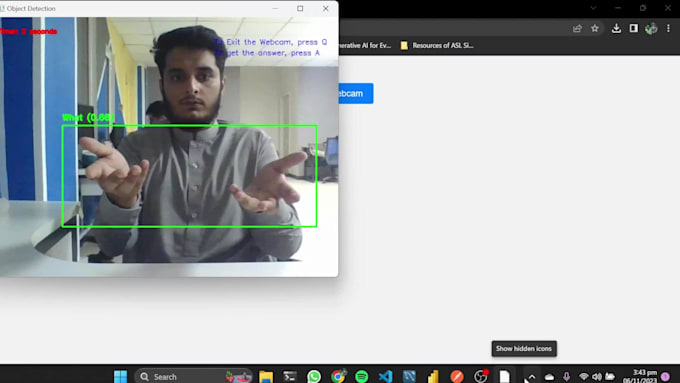680x383 pixels.
Task: Open Visual Studio Code from taskbar
Action: (x=385, y=376)
